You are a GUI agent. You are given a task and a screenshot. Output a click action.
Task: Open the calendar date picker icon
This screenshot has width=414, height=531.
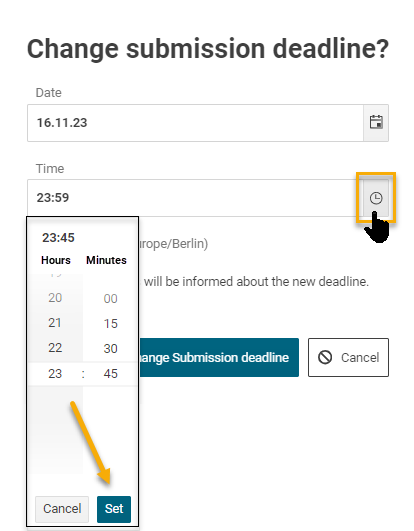(376, 123)
